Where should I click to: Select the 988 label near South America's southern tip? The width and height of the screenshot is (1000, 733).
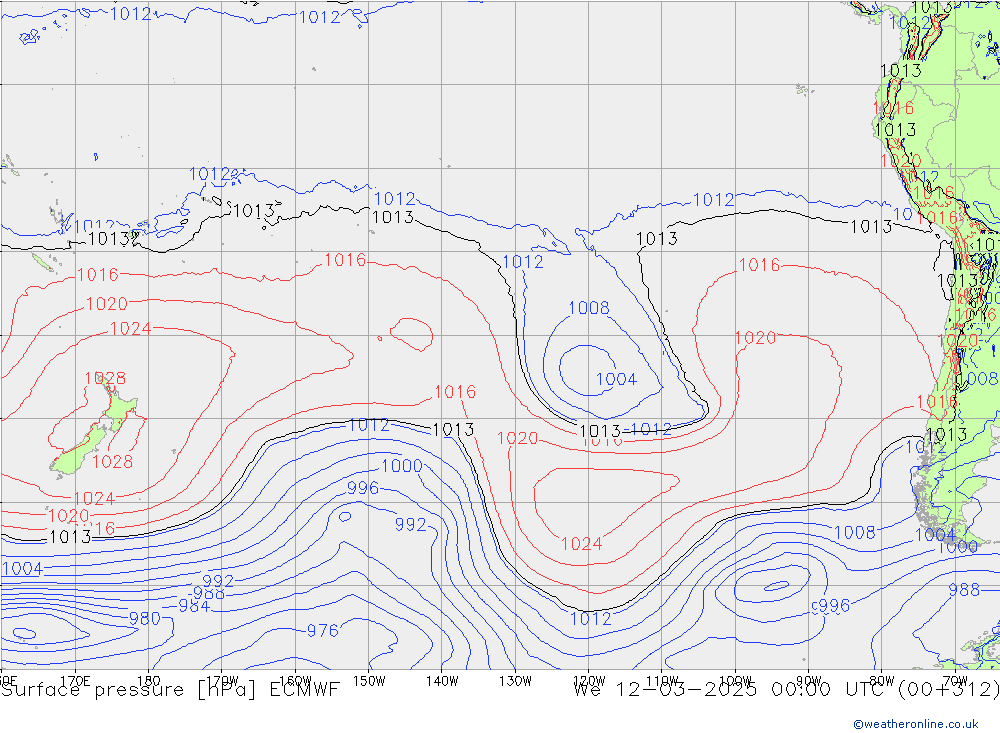964,589
